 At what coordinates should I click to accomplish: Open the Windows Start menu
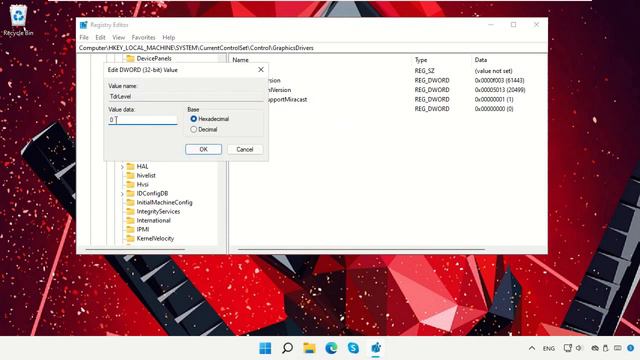click(265, 348)
